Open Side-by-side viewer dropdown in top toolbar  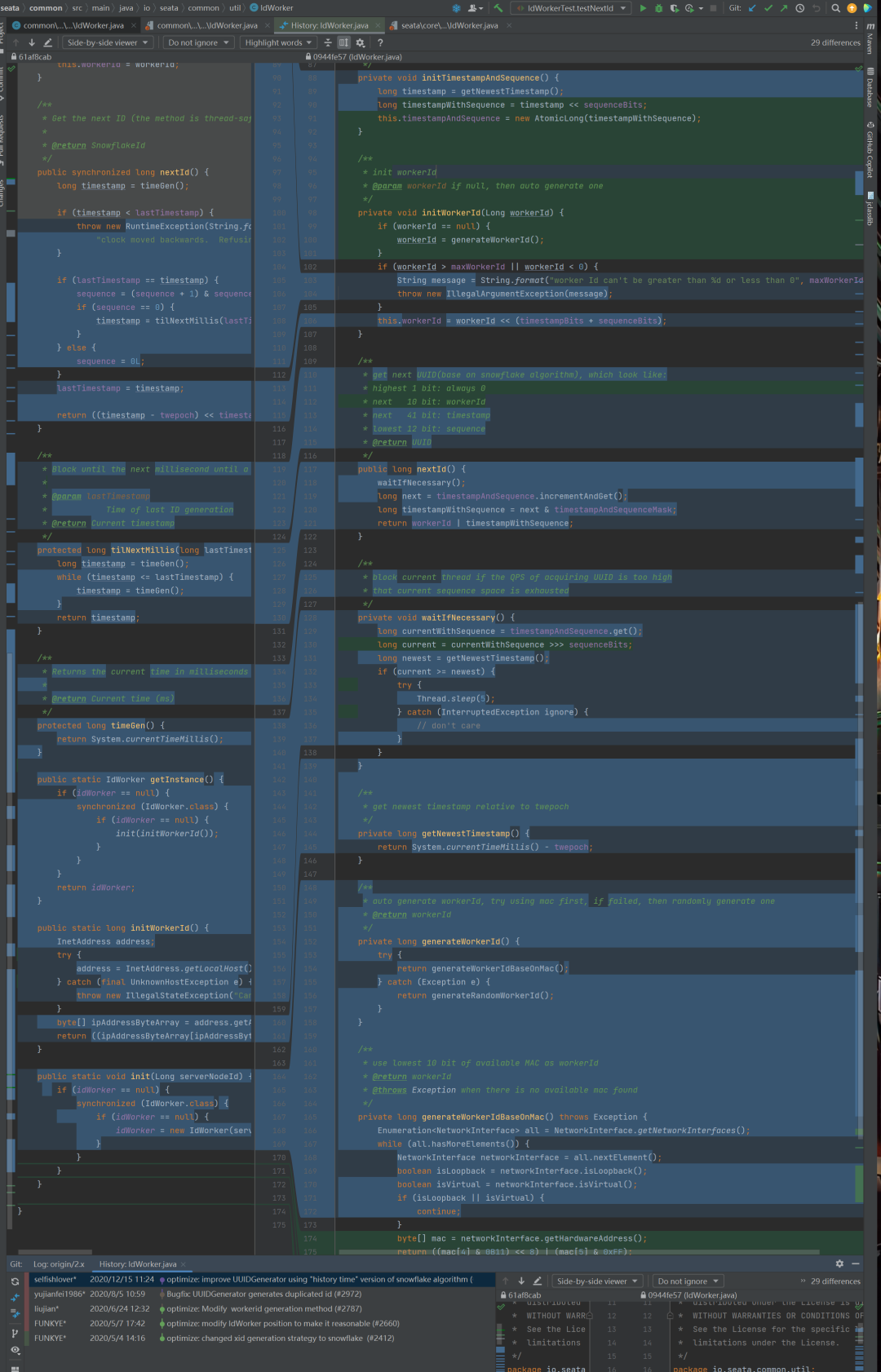point(108,42)
